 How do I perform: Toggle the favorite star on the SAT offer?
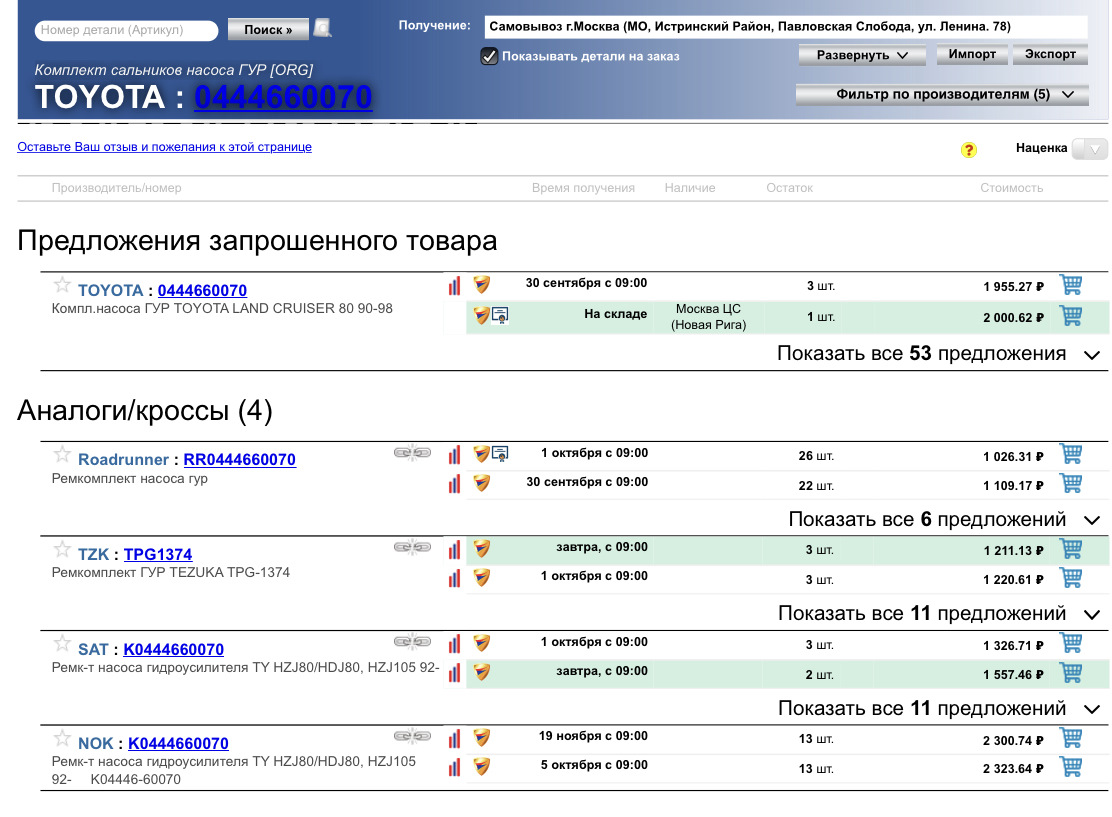coord(60,645)
